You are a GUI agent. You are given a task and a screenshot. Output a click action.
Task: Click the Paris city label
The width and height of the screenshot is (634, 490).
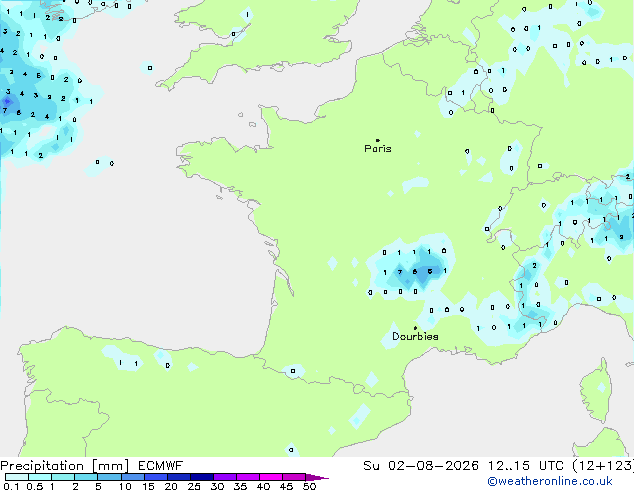pos(378,149)
